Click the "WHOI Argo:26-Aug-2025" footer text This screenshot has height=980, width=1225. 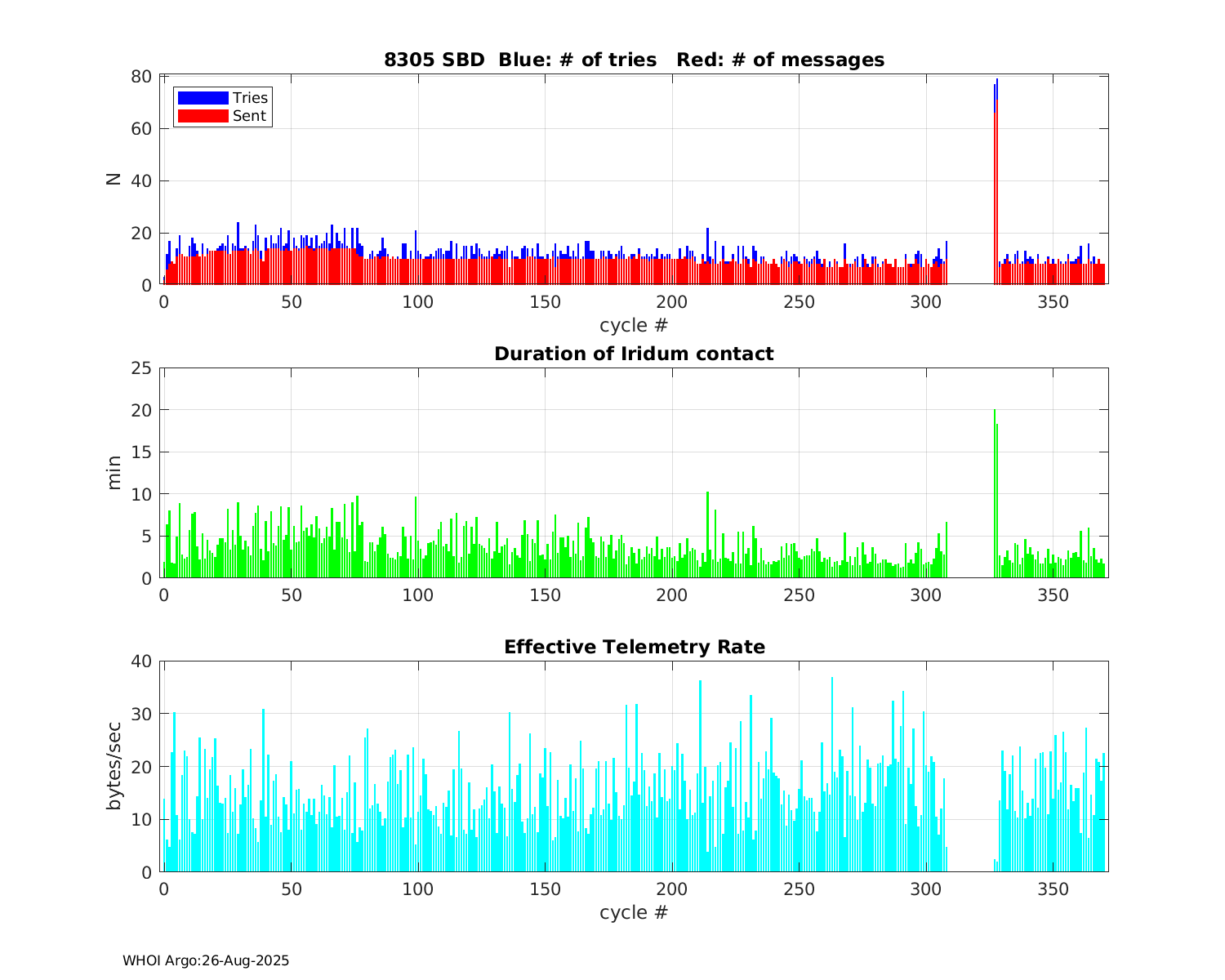[206, 961]
